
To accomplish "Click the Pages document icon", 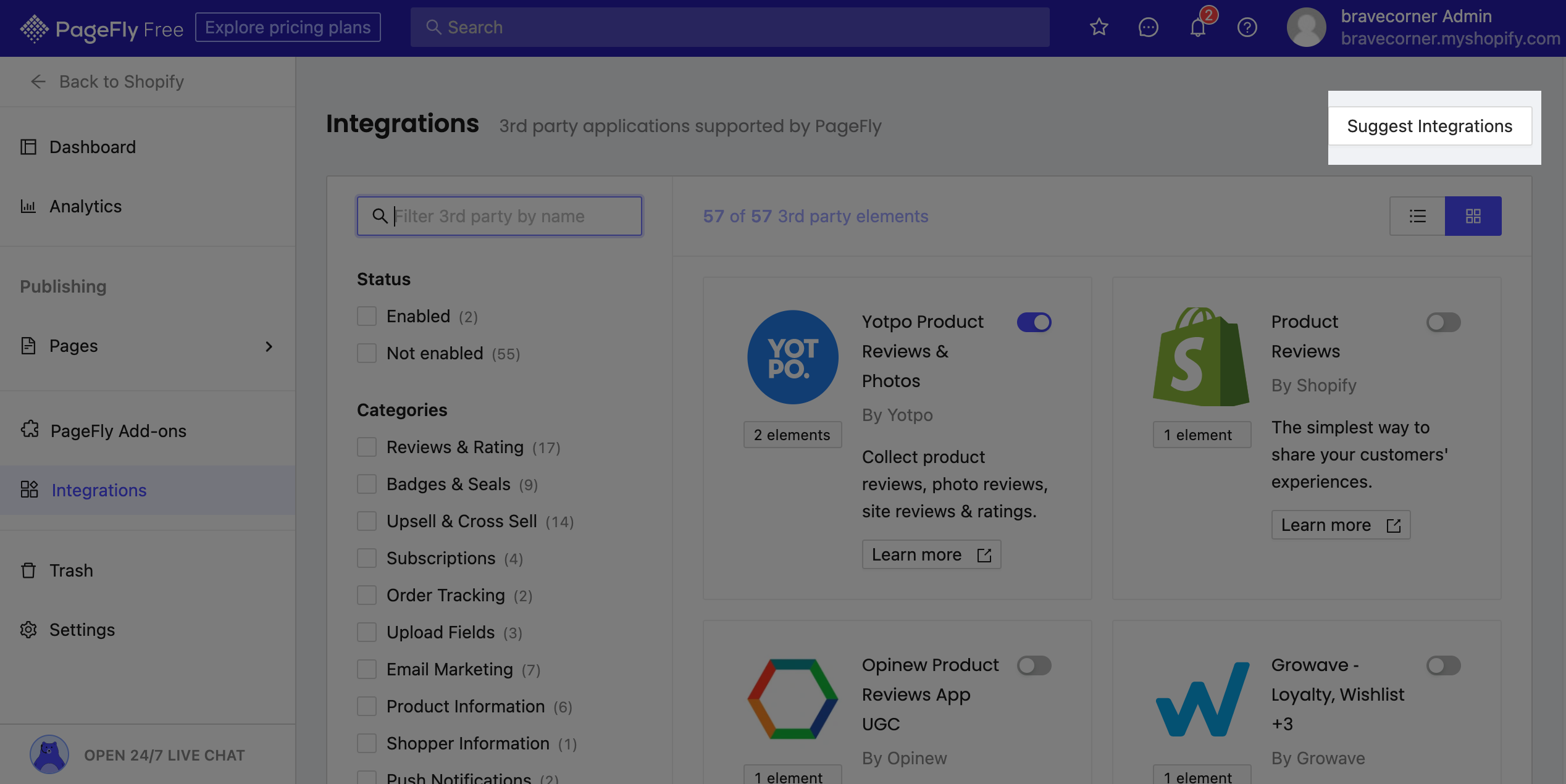I will (28, 346).
